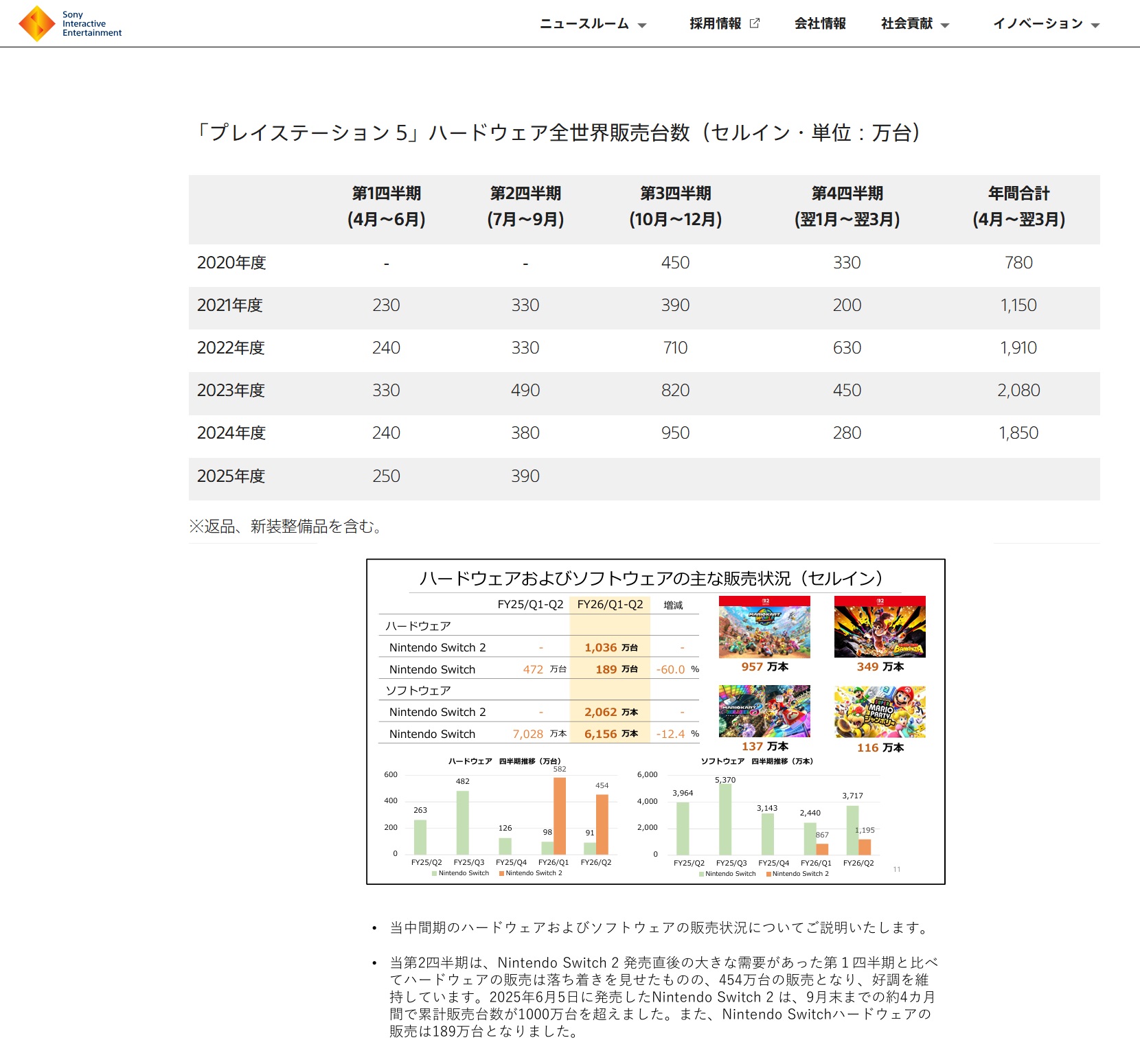
Task: Click the Mario Kart World cover with 957万本
Action: click(764, 627)
